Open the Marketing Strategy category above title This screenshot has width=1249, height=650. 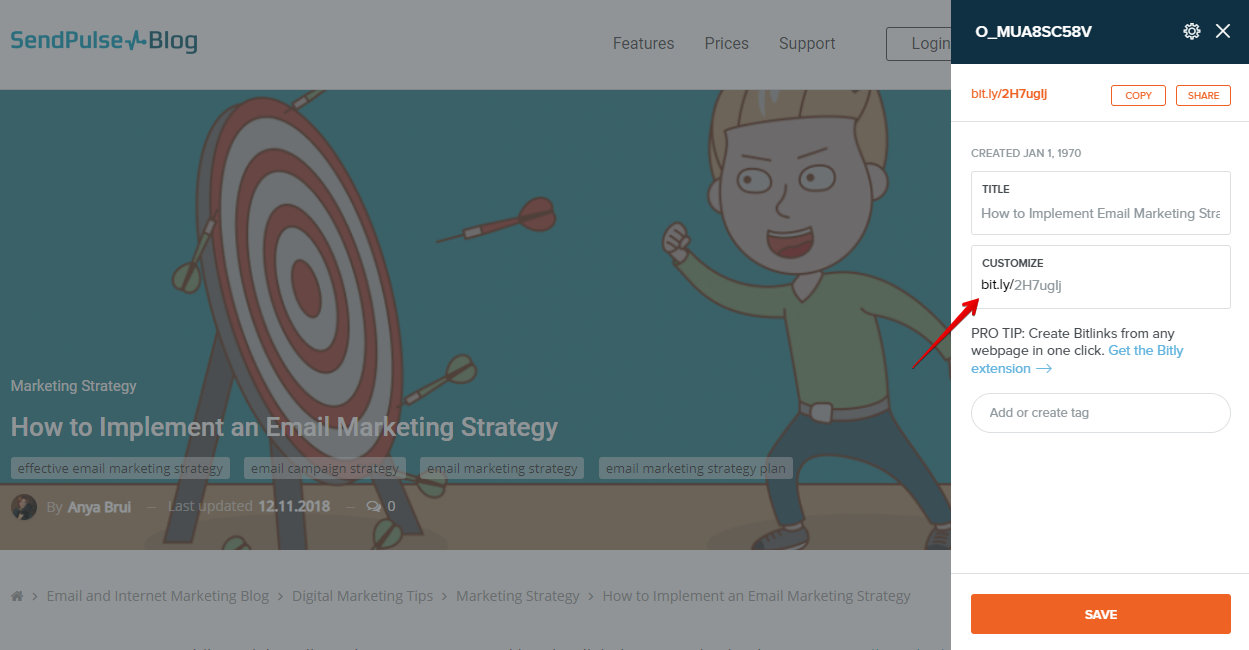click(74, 386)
